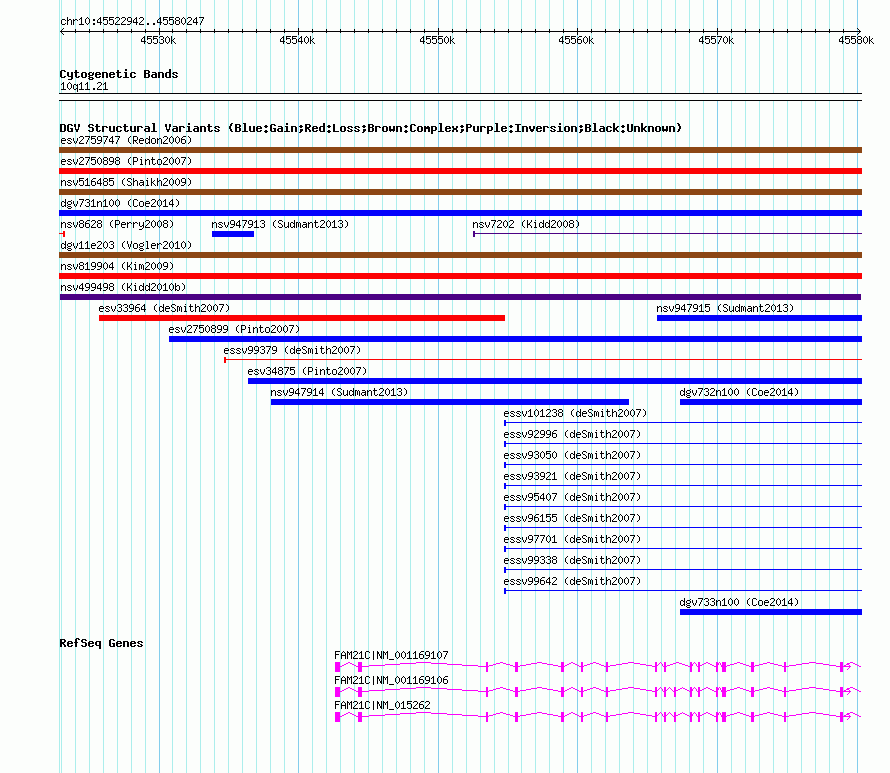This screenshot has width=890, height=773.
Task: Click the chr10:45522942..45580247 coordinate label
Action: [x=132, y=21]
